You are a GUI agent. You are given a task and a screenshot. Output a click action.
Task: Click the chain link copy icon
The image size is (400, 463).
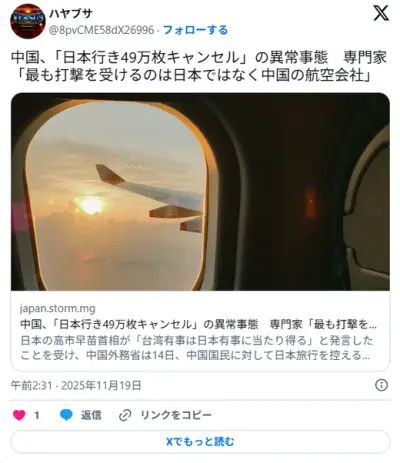tap(125, 415)
